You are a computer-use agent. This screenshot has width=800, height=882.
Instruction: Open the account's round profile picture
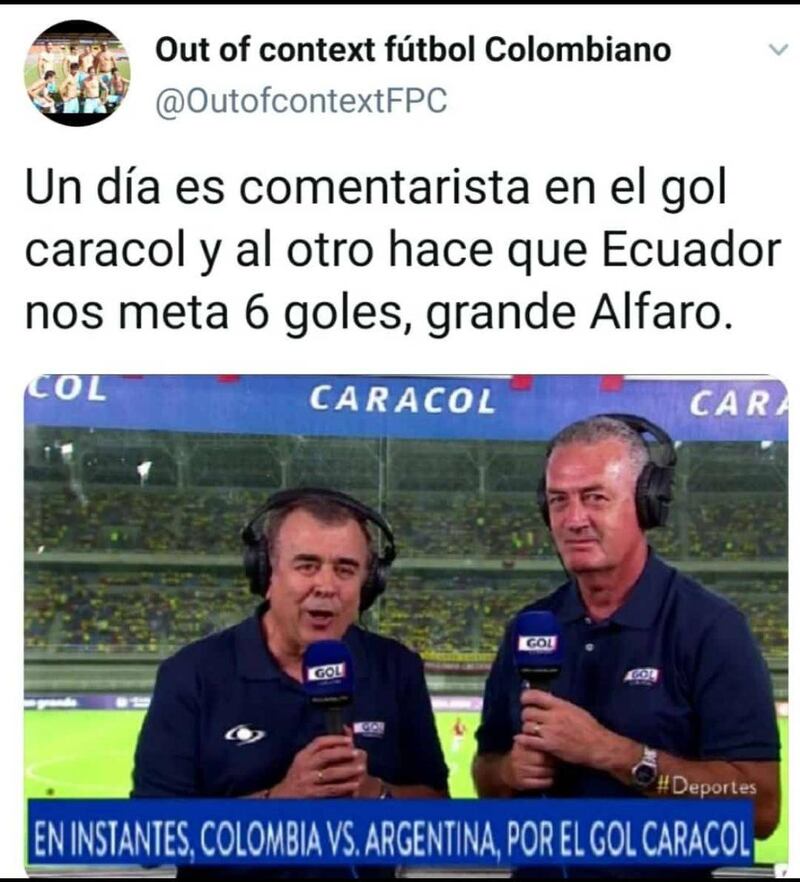[x=77, y=73]
